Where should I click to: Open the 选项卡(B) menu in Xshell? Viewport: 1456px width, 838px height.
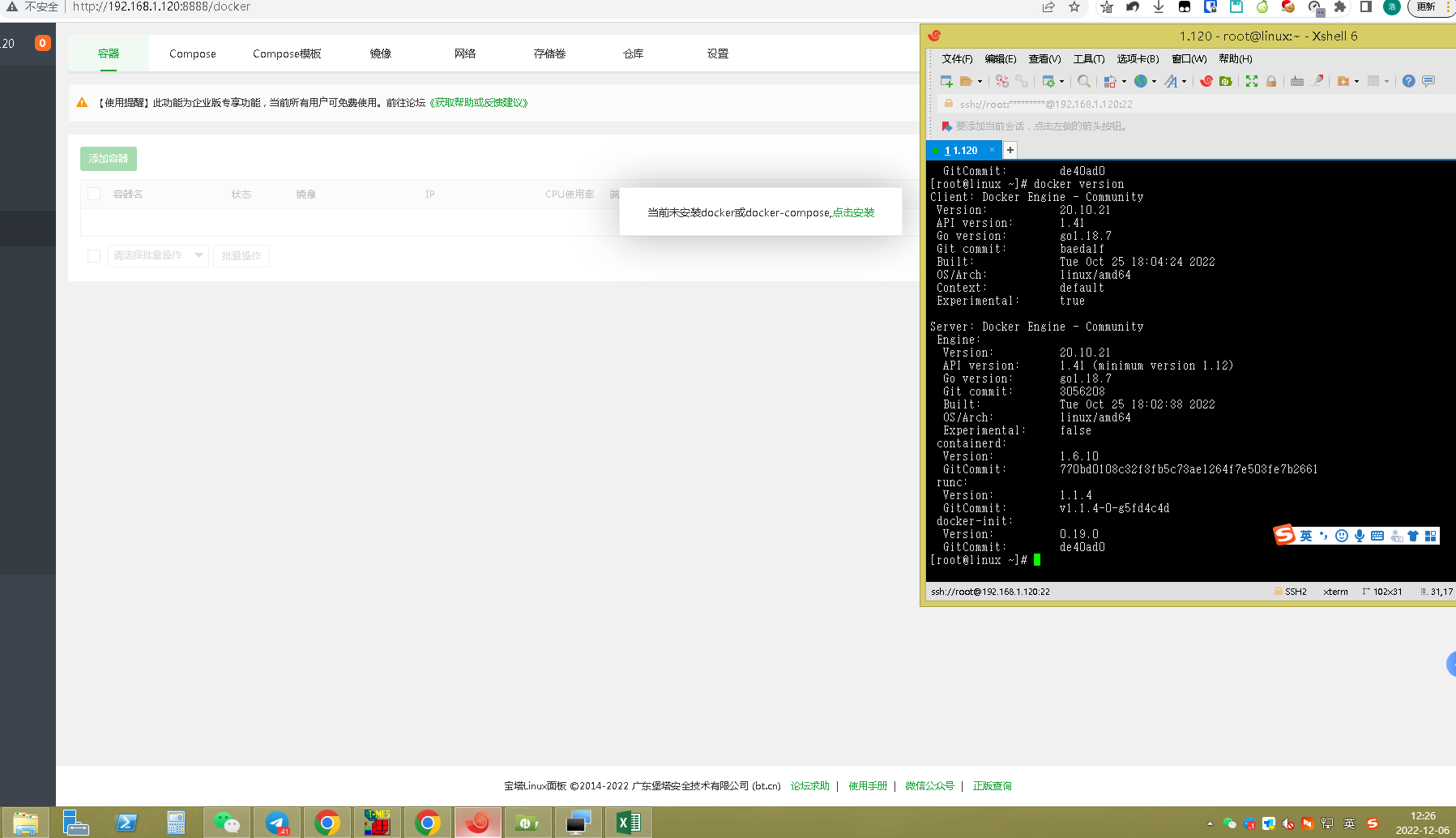[1138, 59]
